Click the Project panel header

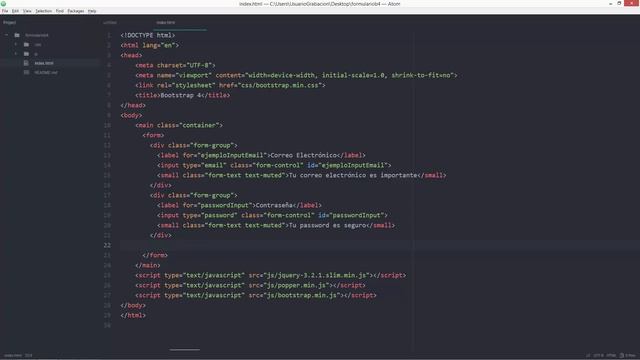pyautogui.click(x=10, y=22)
